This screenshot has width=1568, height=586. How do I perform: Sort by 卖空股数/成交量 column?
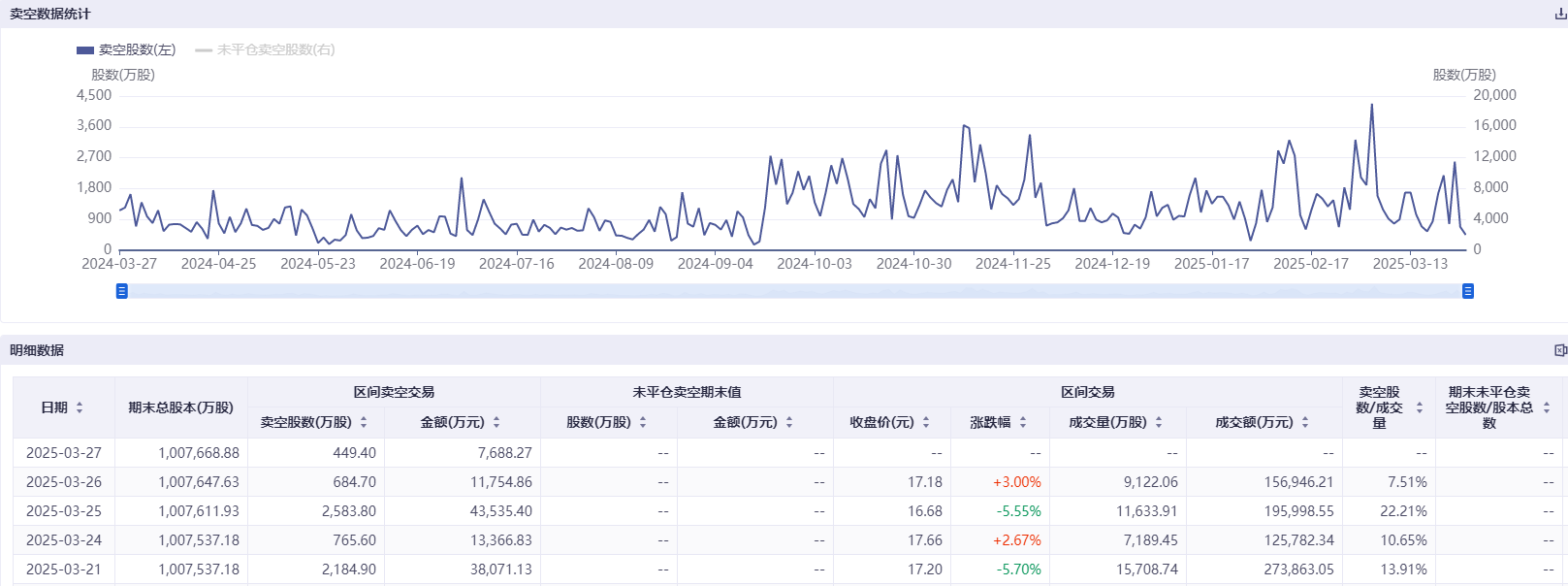pos(1420,407)
